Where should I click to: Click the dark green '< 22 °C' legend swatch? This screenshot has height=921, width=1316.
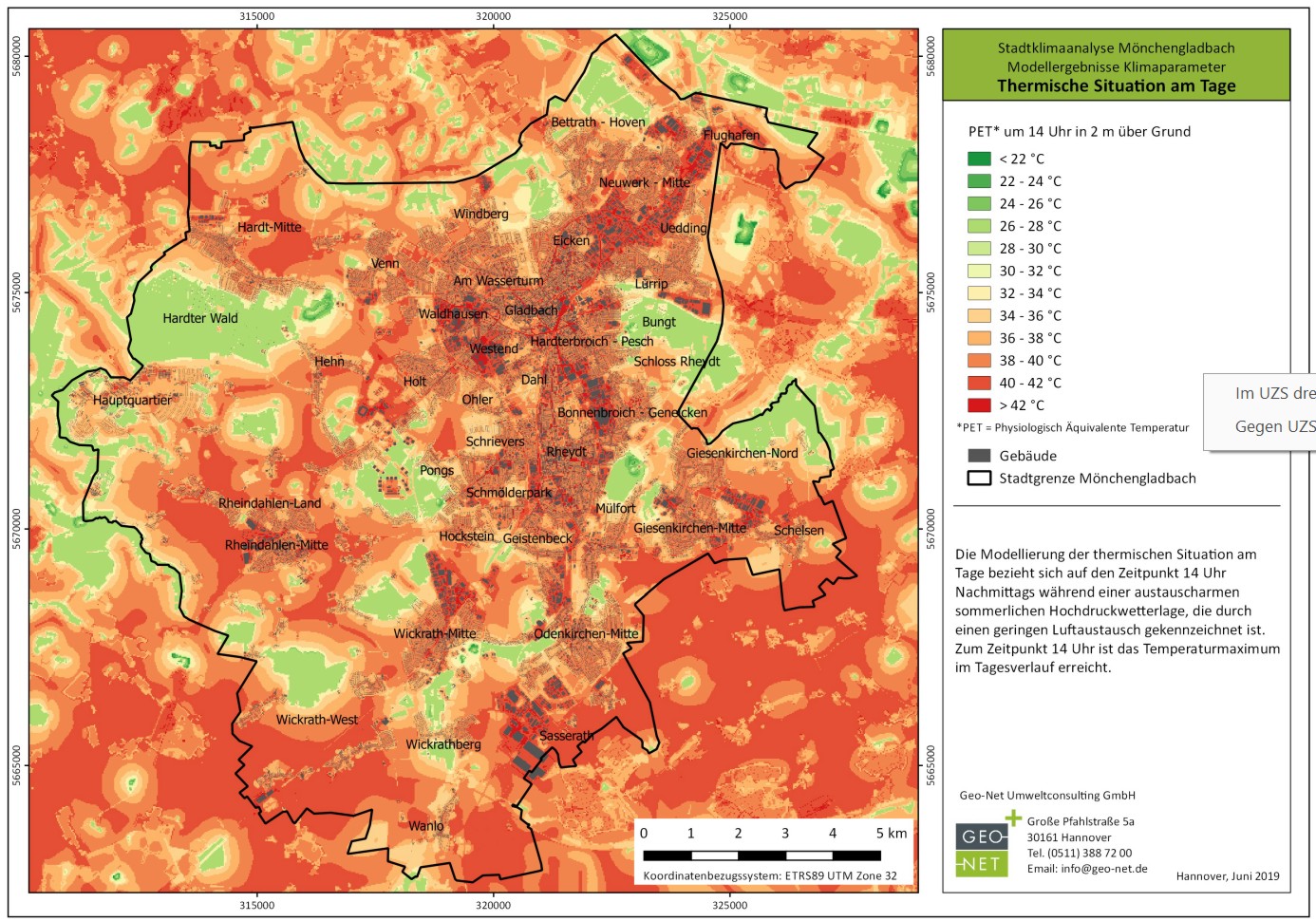click(979, 159)
